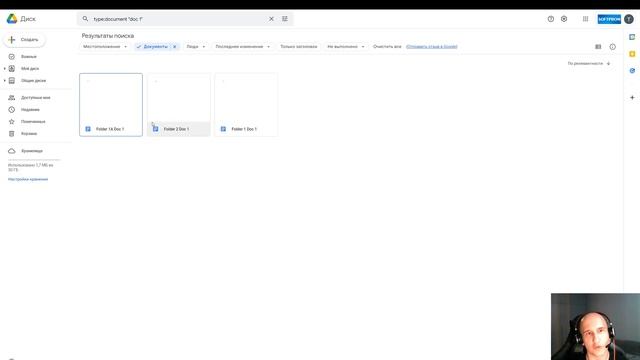Open the Help question mark icon
The image size is (640, 360).
pyautogui.click(x=551, y=19)
